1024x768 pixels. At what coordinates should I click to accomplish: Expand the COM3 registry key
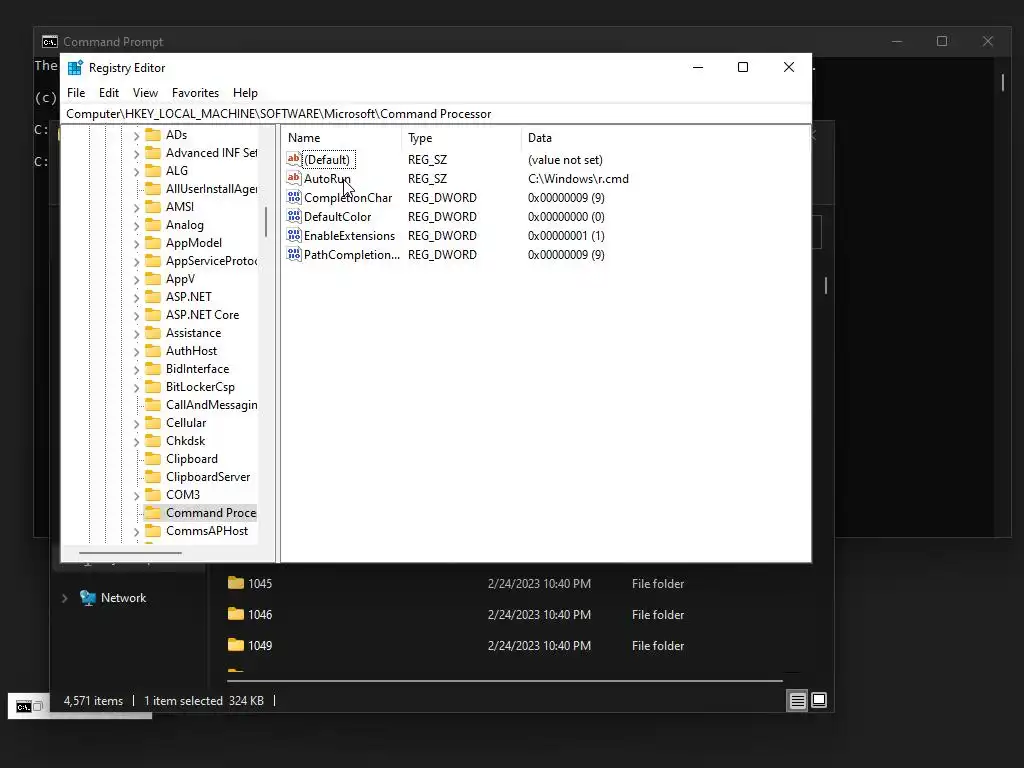(x=136, y=496)
